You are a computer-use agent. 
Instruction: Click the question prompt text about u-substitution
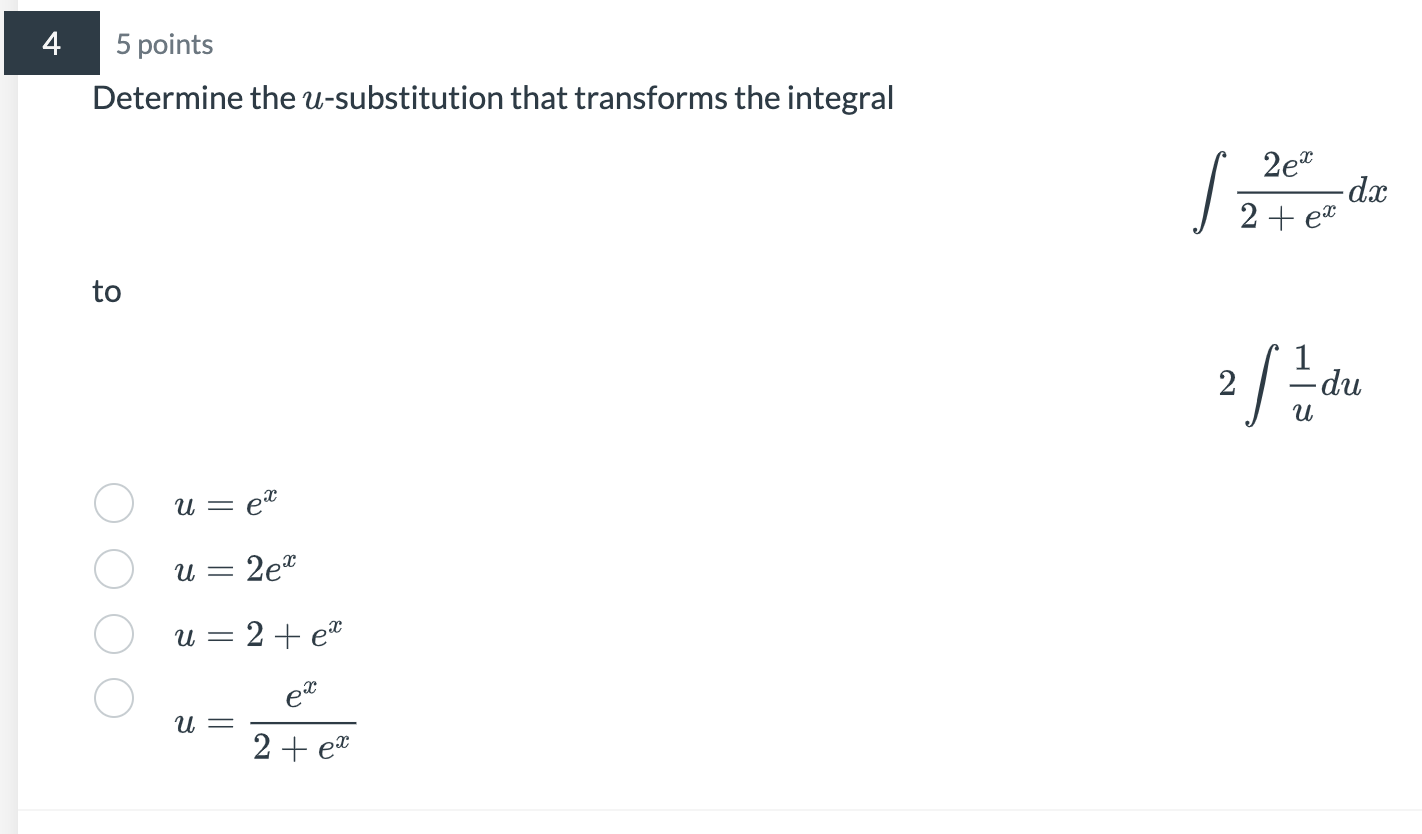tap(492, 97)
